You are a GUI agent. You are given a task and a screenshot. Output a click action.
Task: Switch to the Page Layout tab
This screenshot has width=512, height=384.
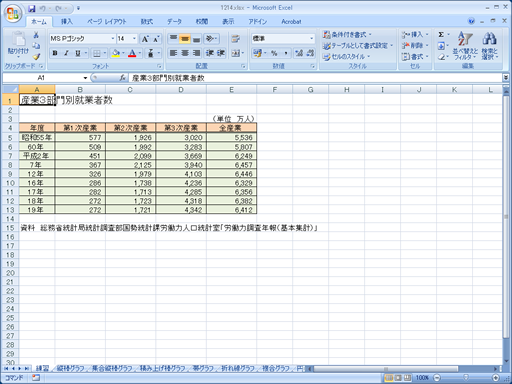tap(107, 21)
